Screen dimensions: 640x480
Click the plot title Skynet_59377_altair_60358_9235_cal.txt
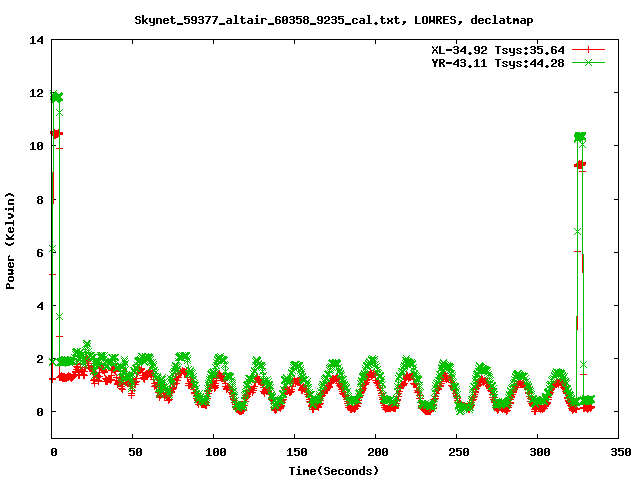268,20
